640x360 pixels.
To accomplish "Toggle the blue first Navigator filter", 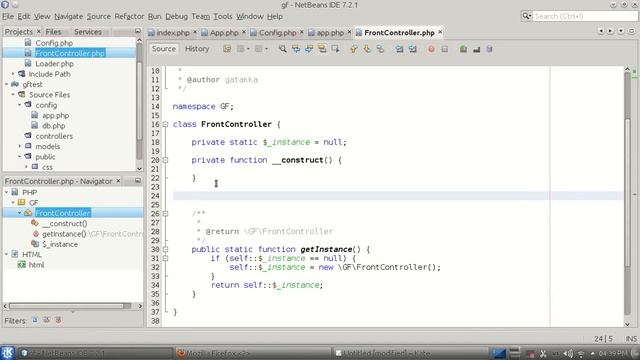I will click(x=35, y=320).
